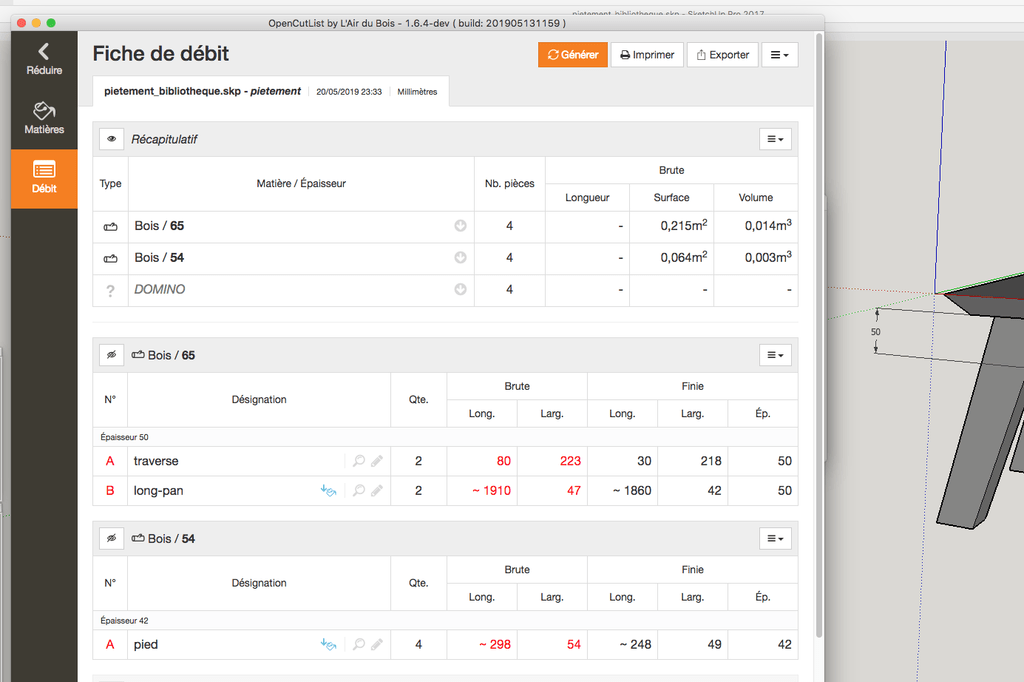Edit the pied part with pencil icon

tap(377, 645)
